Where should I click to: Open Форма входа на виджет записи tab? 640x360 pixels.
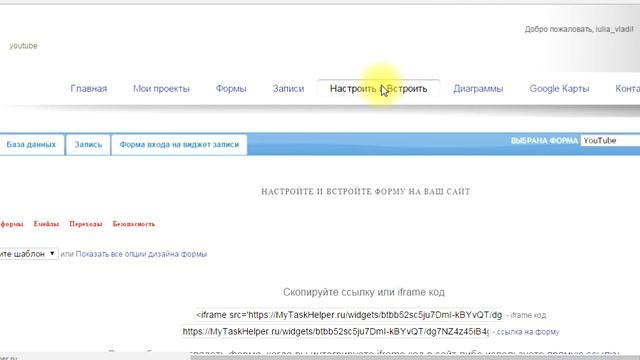[179, 144]
